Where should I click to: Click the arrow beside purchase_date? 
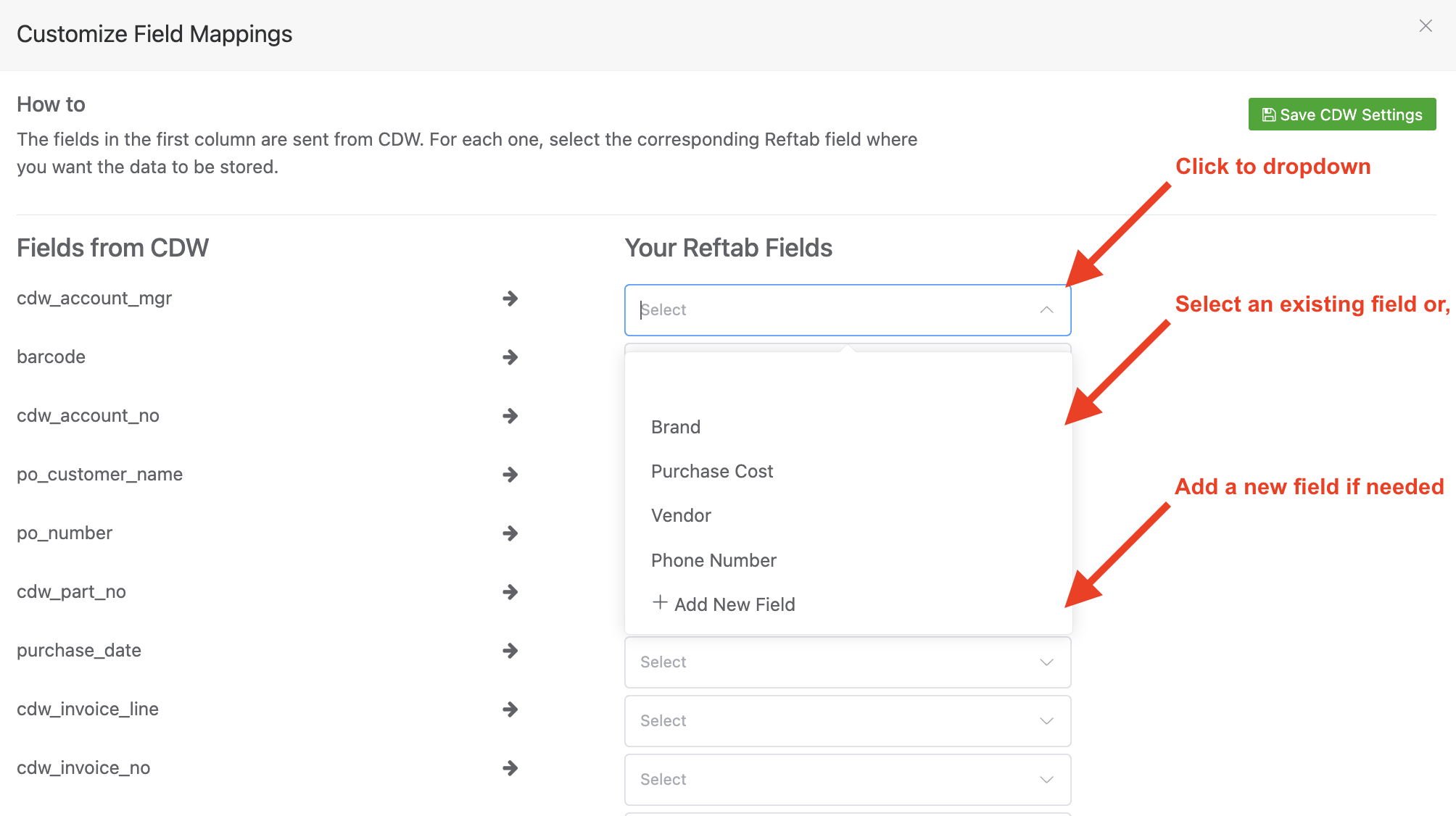(x=510, y=651)
